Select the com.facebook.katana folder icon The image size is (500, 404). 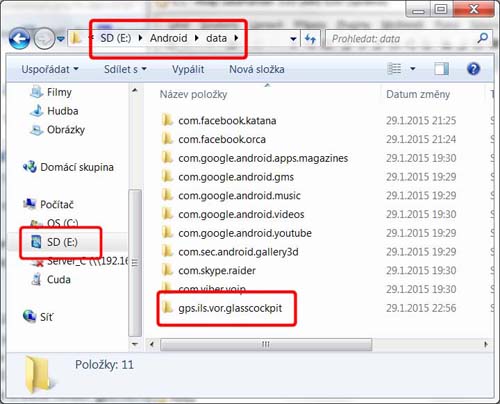tap(167, 120)
